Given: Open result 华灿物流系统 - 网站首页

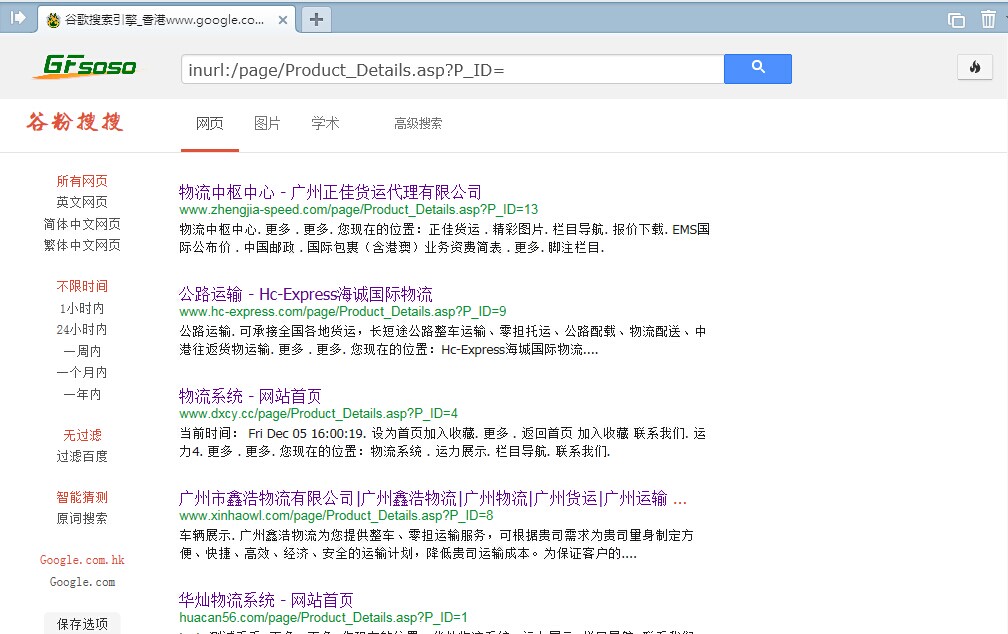Looking at the screenshot, I should pos(266,601).
